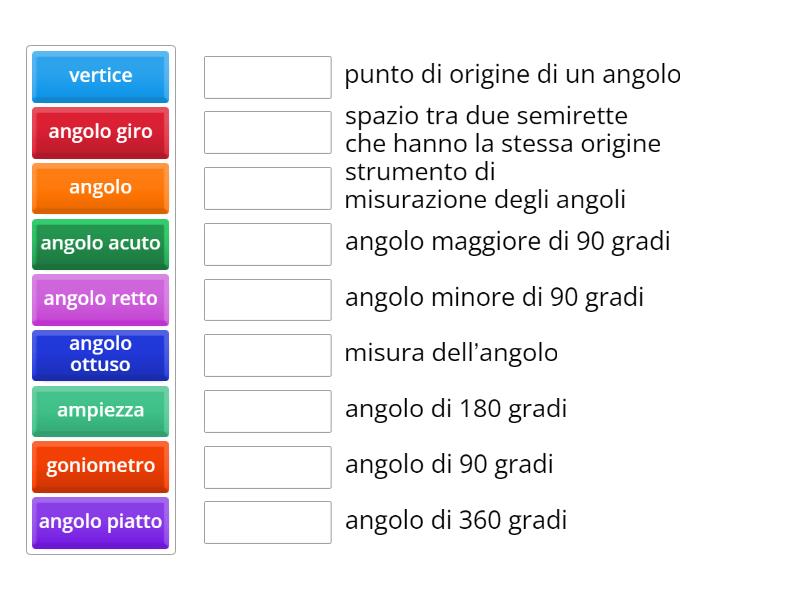Image resolution: width=800 pixels, height=600 pixels.
Task: Click empty box beside 'angolo di 90 gradi'
Action: pyautogui.click(x=267, y=467)
